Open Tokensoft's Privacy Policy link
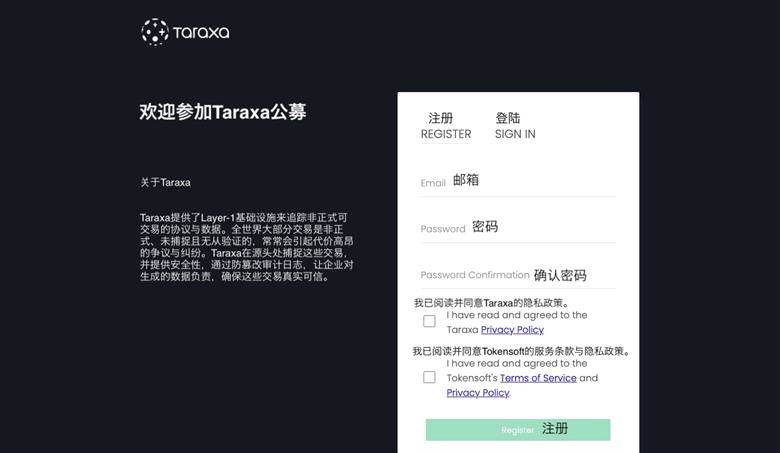This screenshot has width=780, height=453. click(478, 393)
